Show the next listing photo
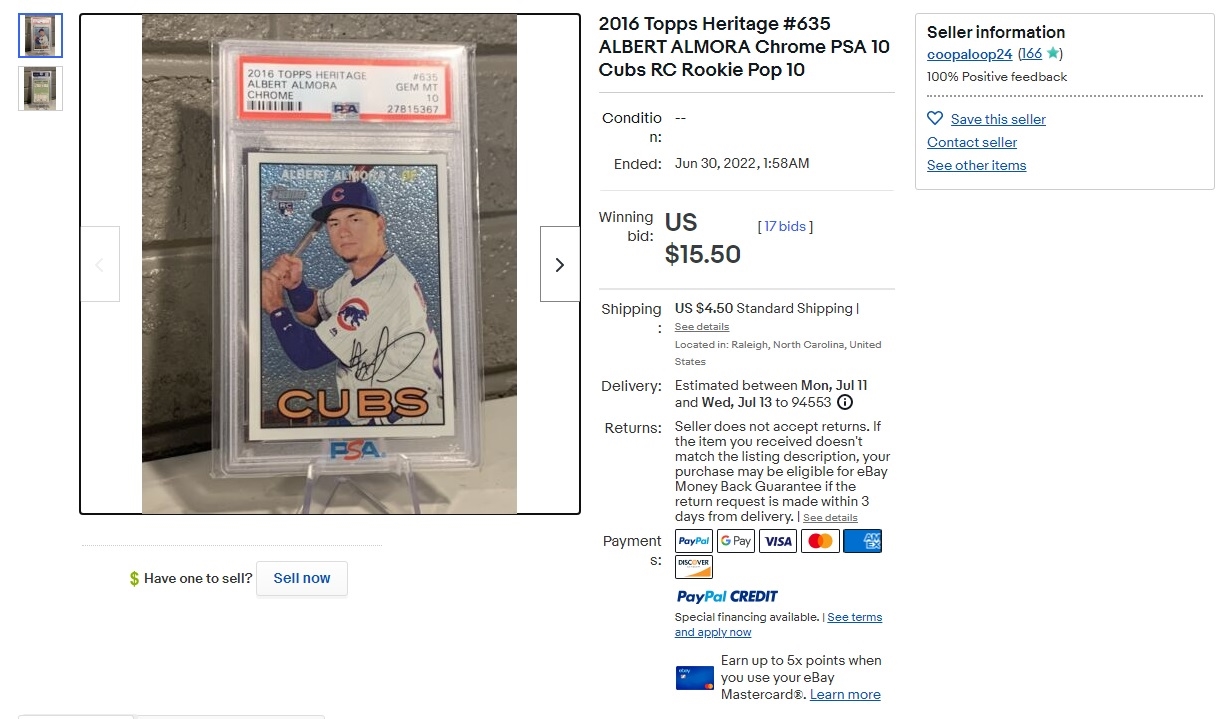The image size is (1229, 719). [x=560, y=264]
